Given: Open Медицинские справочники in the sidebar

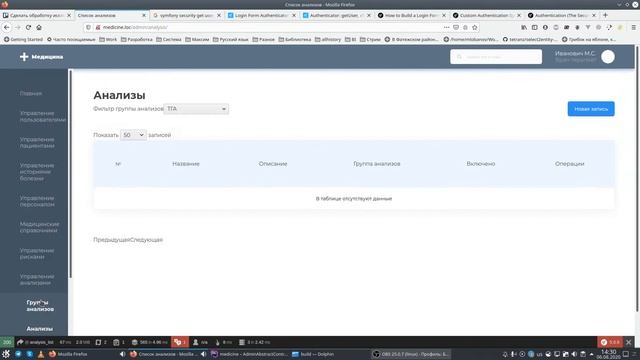Looking at the screenshot, I should (x=39, y=227).
